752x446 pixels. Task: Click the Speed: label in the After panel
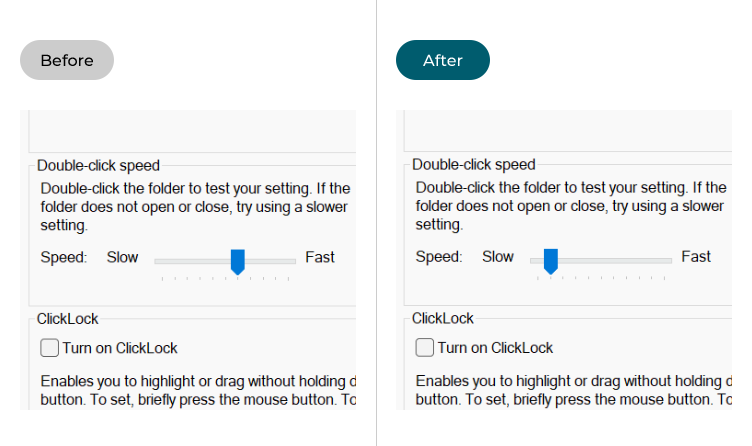click(439, 257)
